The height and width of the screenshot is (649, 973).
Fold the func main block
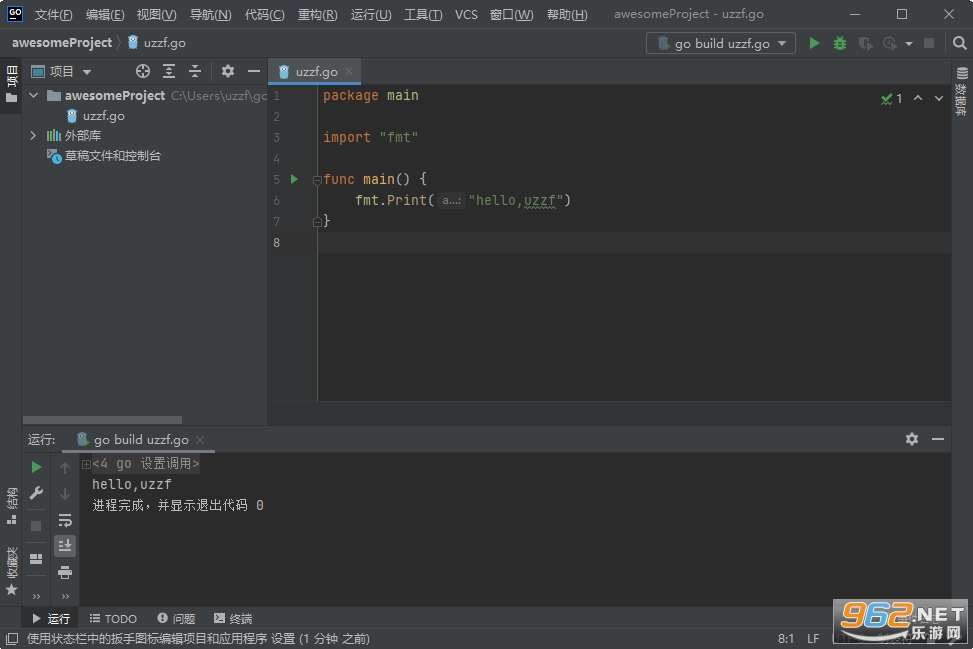(x=317, y=180)
